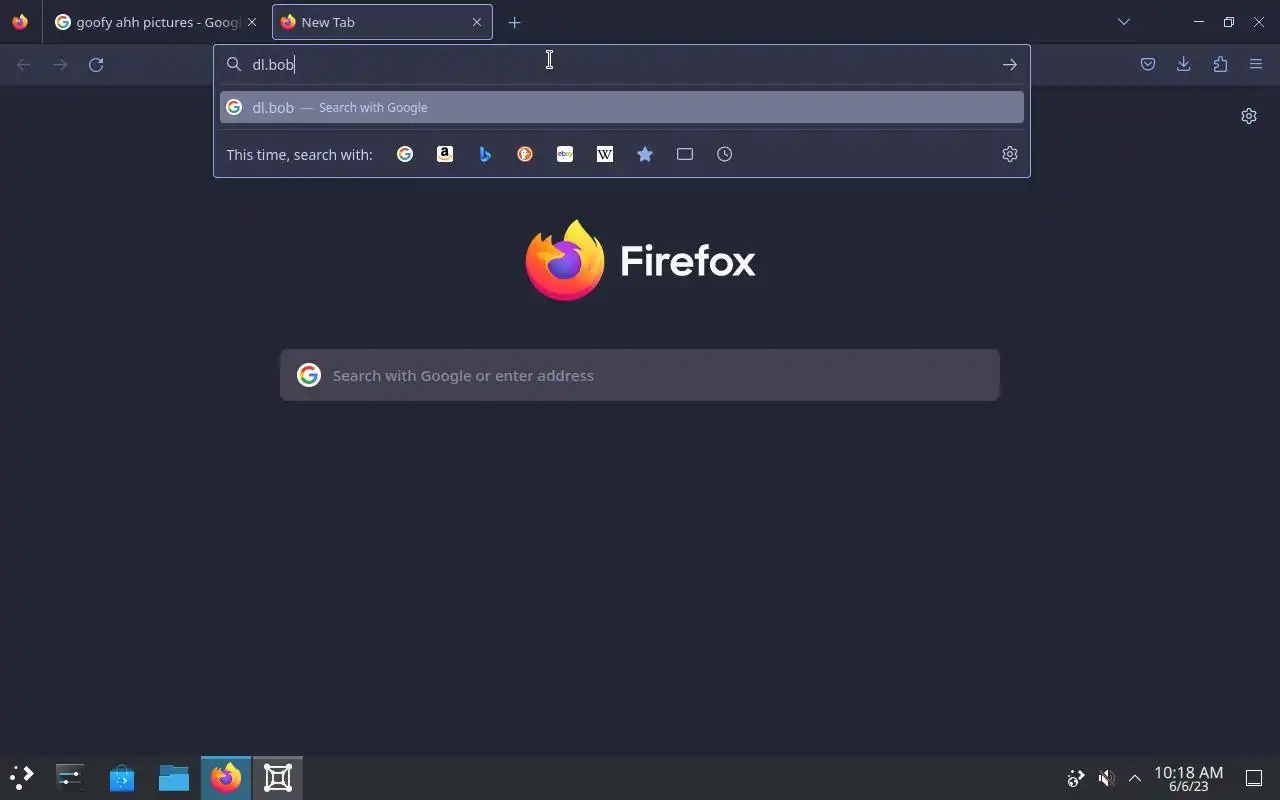Click show desktop button in taskbar
This screenshot has height=800, width=1280.
1254,778
